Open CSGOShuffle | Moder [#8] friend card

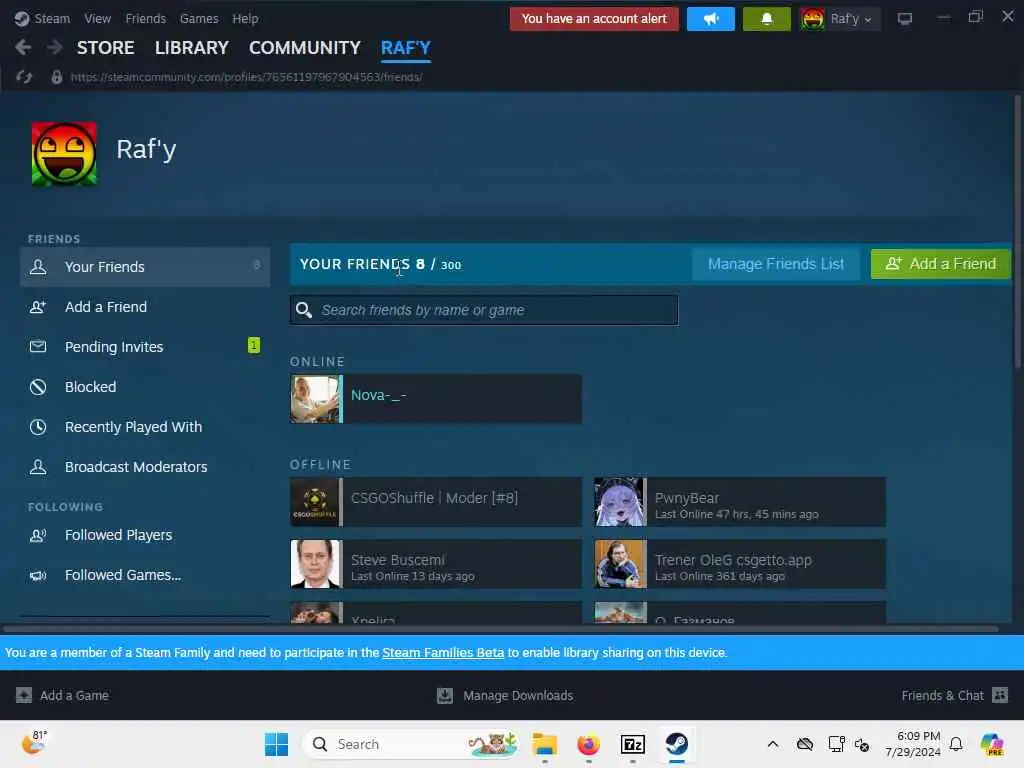tap(436, 502)
